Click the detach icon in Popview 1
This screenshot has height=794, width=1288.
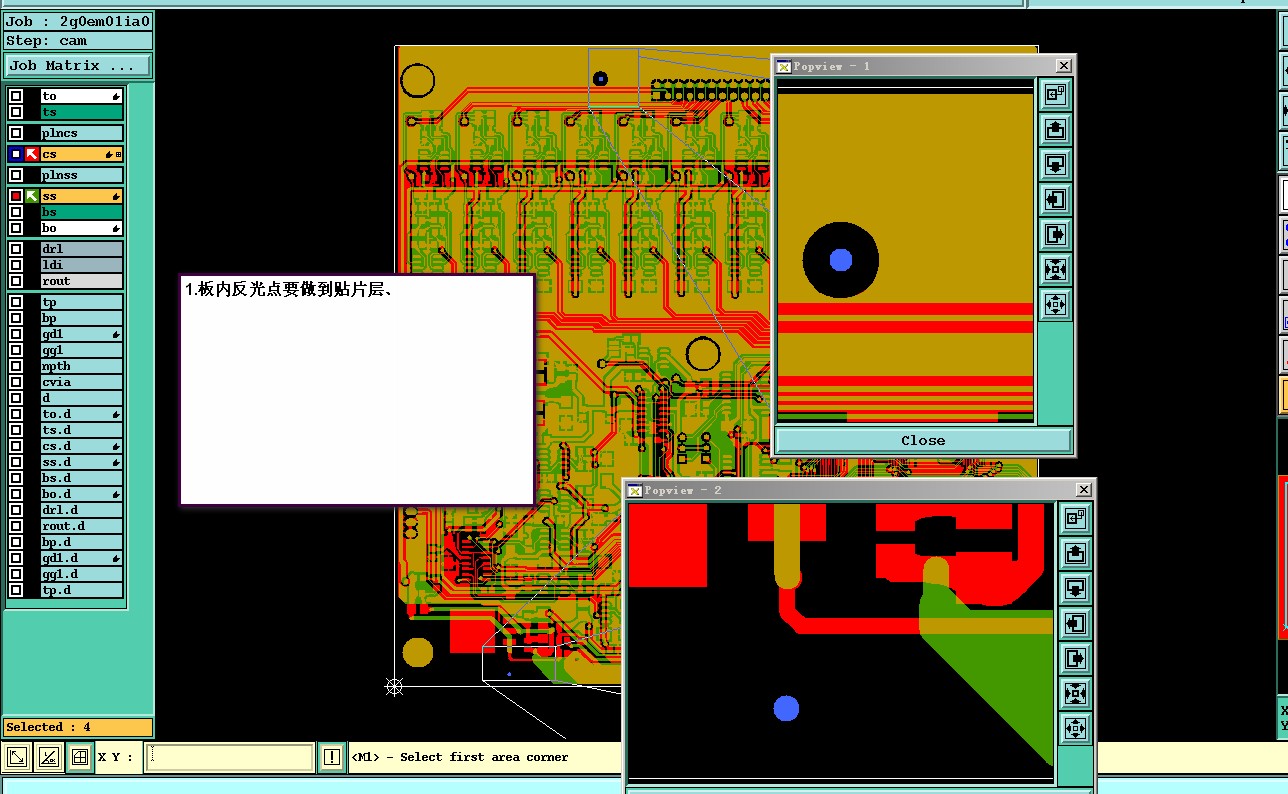point(1056,95)
